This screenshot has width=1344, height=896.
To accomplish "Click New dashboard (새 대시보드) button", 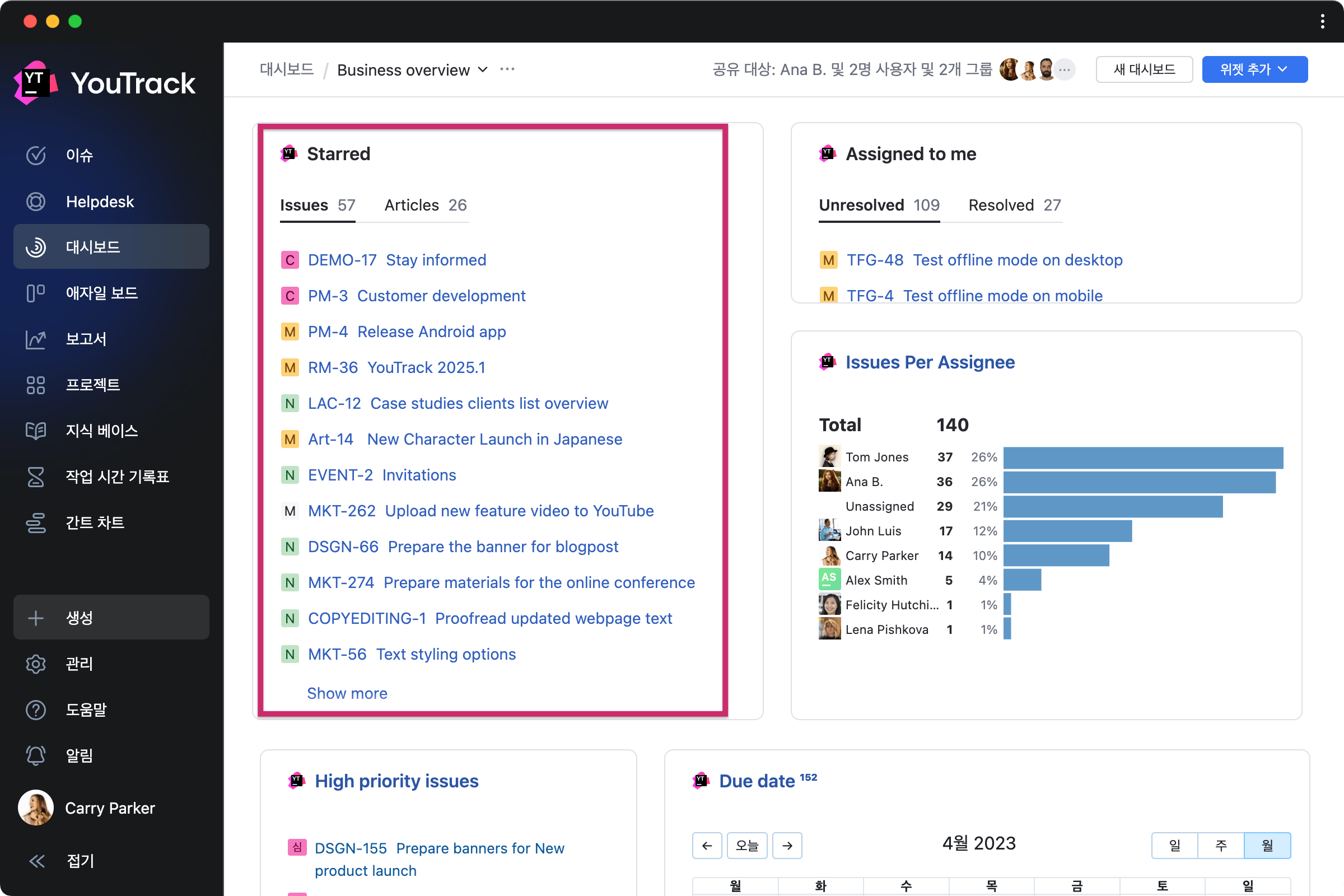I will pyautogui.click(x=1144, y=69).
